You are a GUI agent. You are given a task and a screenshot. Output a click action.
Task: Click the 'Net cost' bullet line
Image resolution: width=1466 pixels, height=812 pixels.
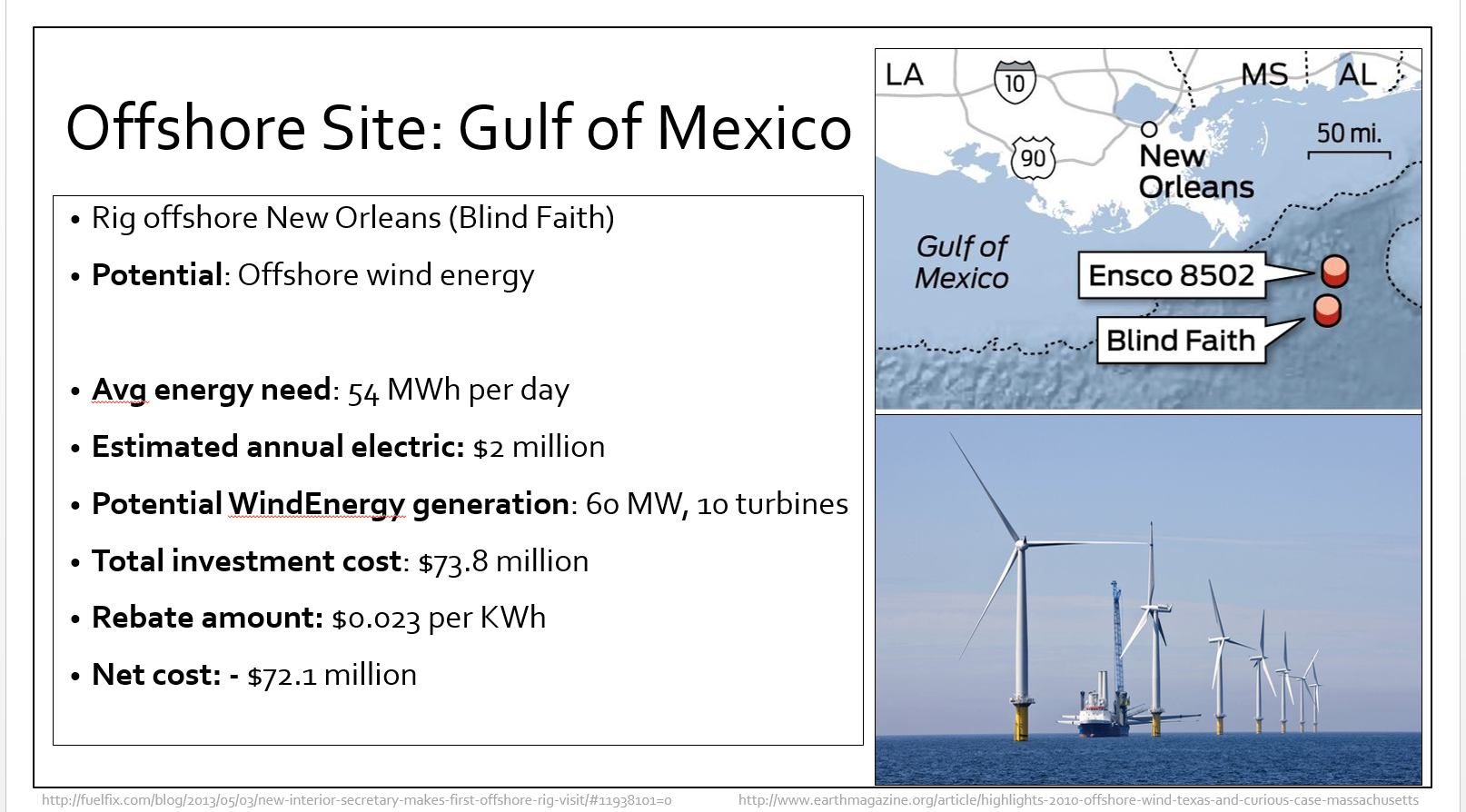point(254,676)
